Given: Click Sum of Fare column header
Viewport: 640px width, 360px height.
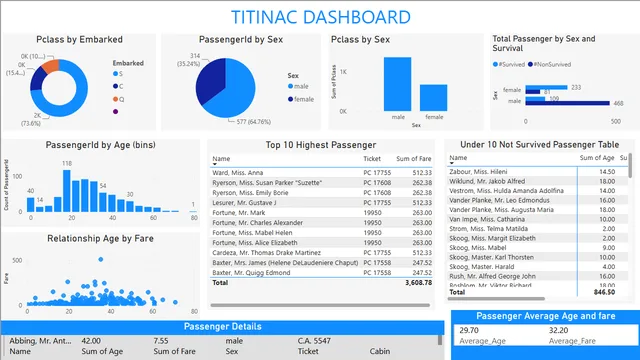Looking at the screenshot, I should point(413,159).
